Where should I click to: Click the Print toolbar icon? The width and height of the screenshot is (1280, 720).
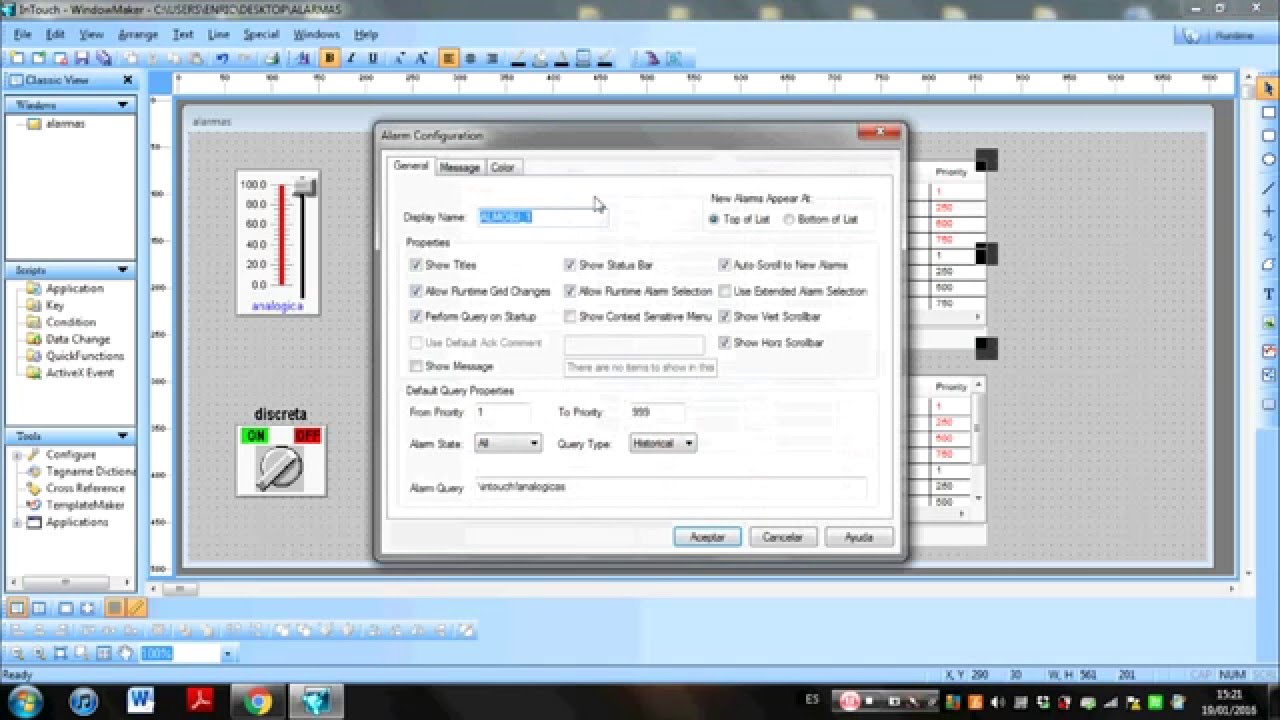coord(272,58)
